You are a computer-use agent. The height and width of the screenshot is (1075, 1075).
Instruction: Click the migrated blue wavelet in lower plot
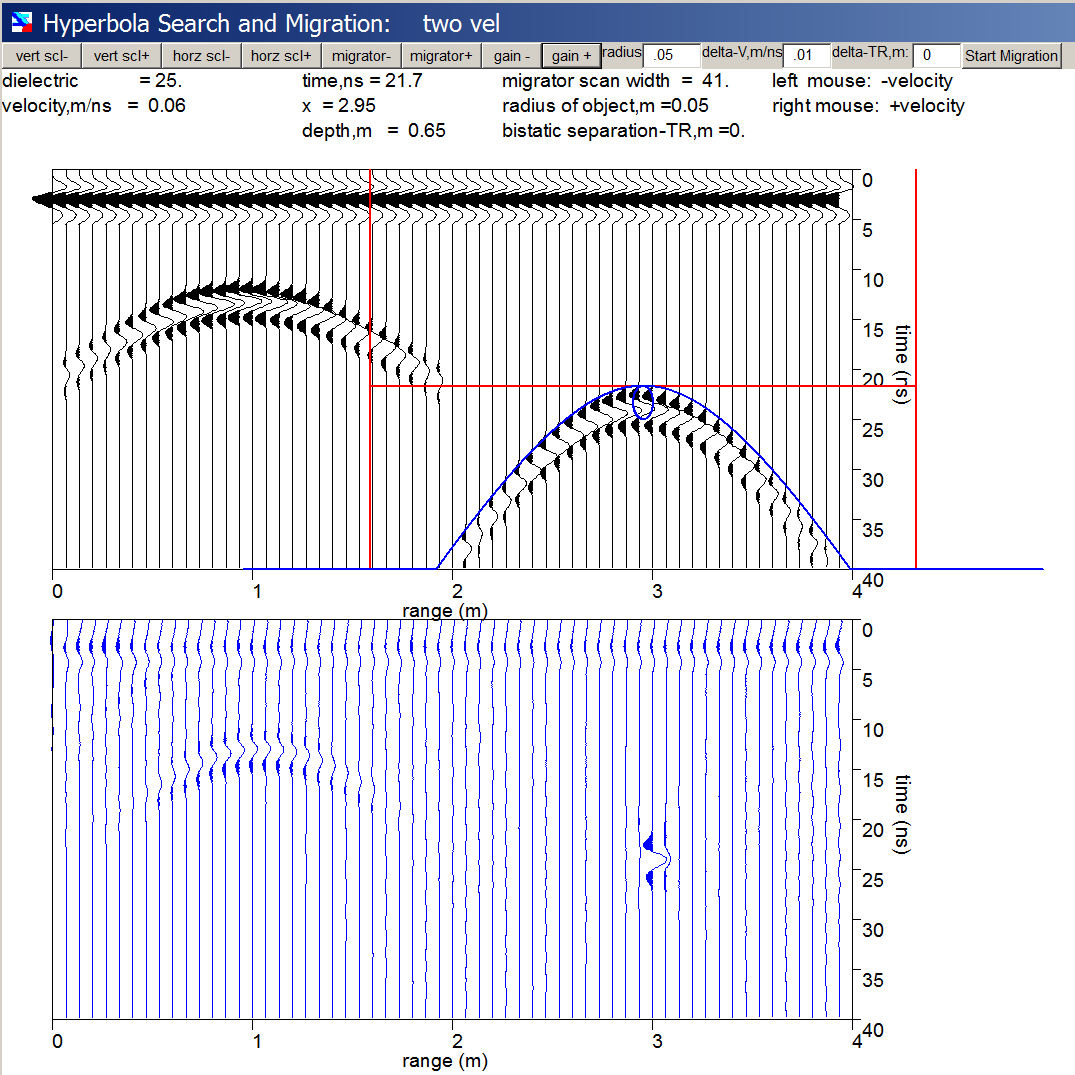[657, 859]
